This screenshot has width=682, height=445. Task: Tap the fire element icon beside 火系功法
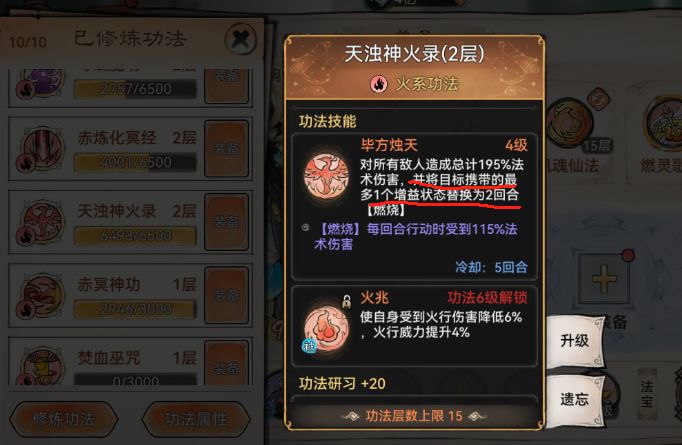point(379,84)
